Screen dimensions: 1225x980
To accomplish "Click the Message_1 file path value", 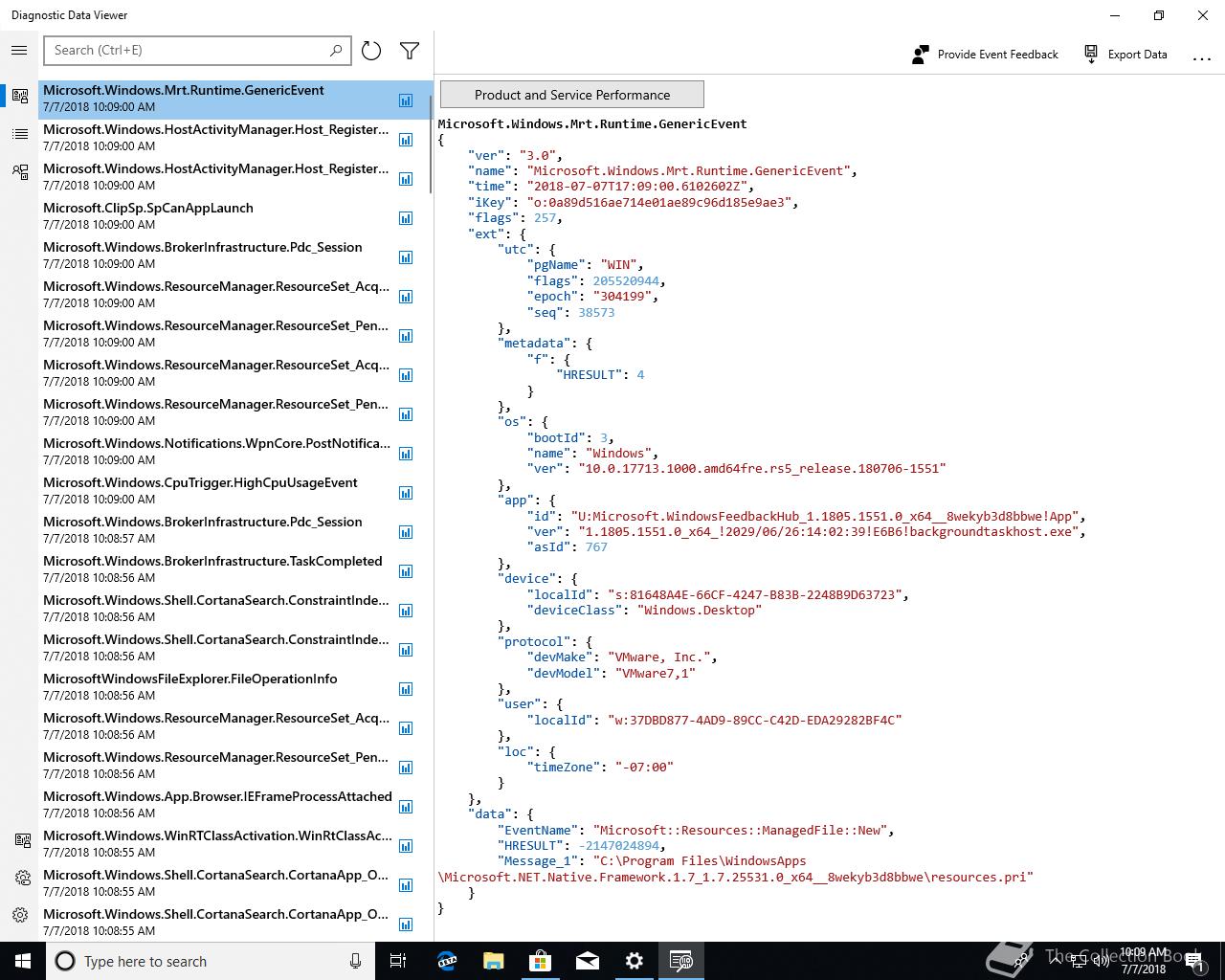I will point(735,869).
